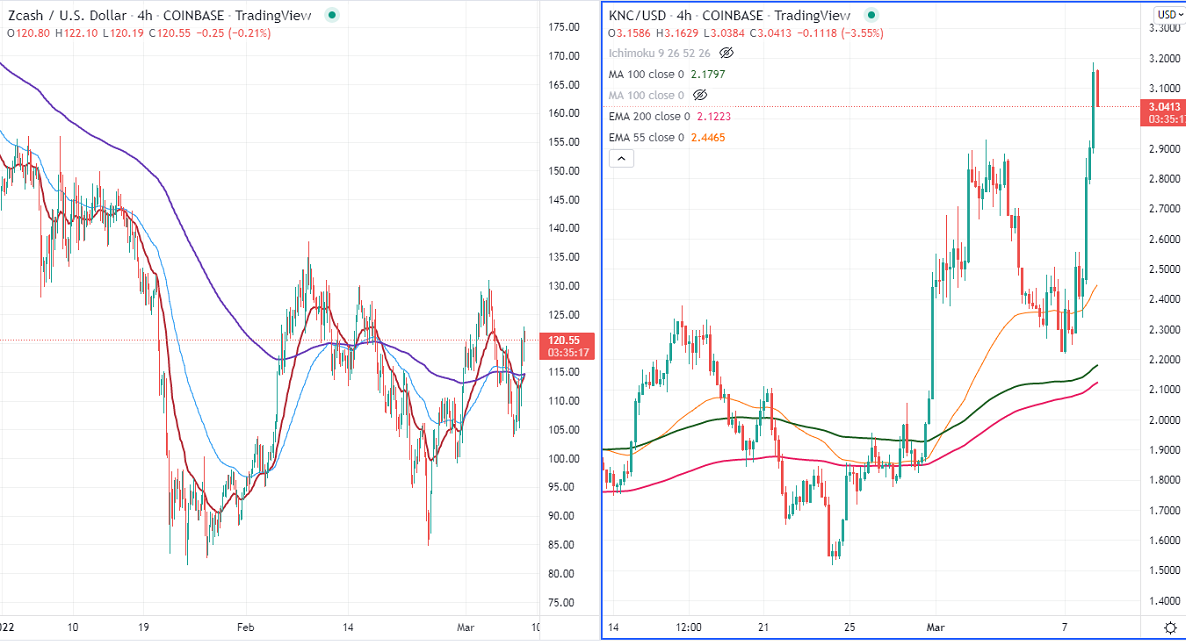
Task: Collapse the indicator legend with the arrow
Action: pyautogui.click(x=620, y=158)
